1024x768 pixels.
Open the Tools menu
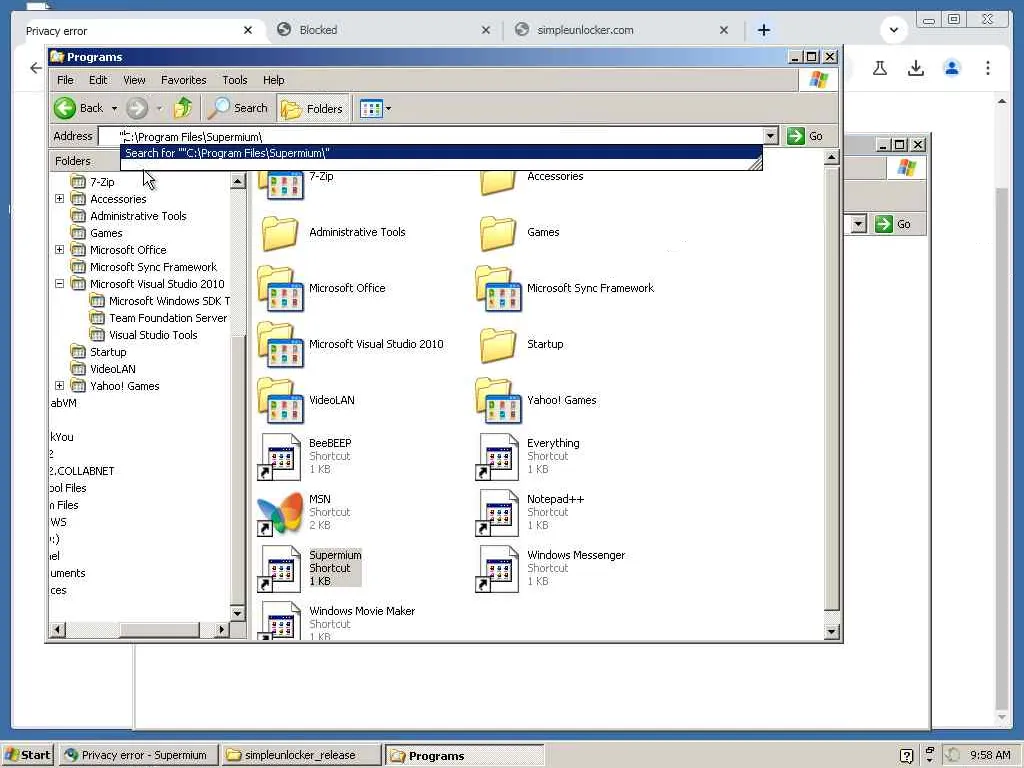pos(234,80)
